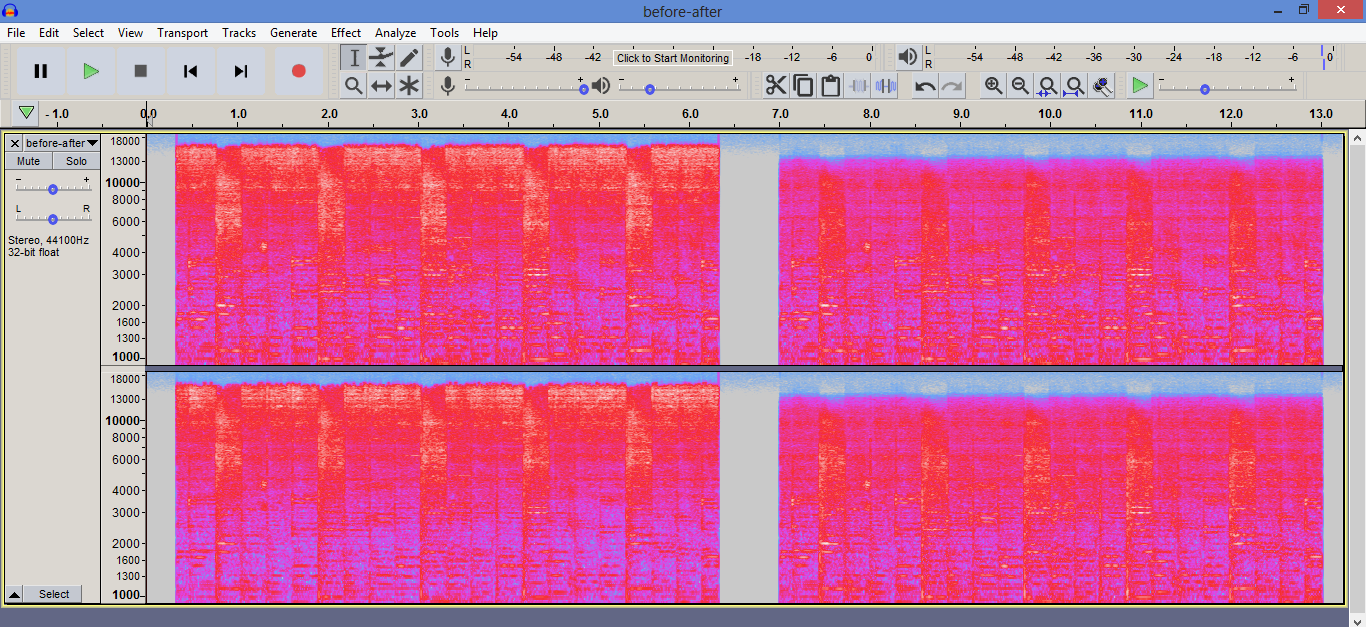Mute the before-after track
The image size is (1366, 627).
coord(29,161)
